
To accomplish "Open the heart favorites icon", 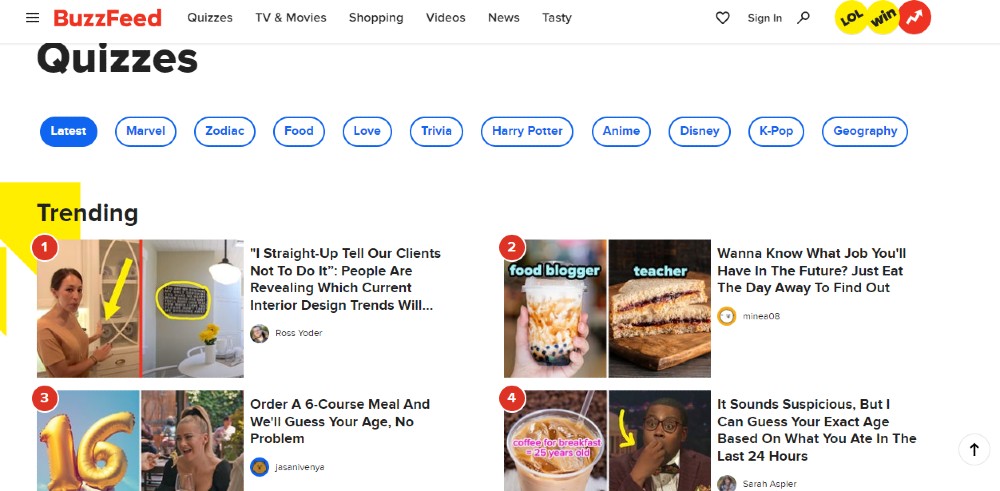I will 723,18.
